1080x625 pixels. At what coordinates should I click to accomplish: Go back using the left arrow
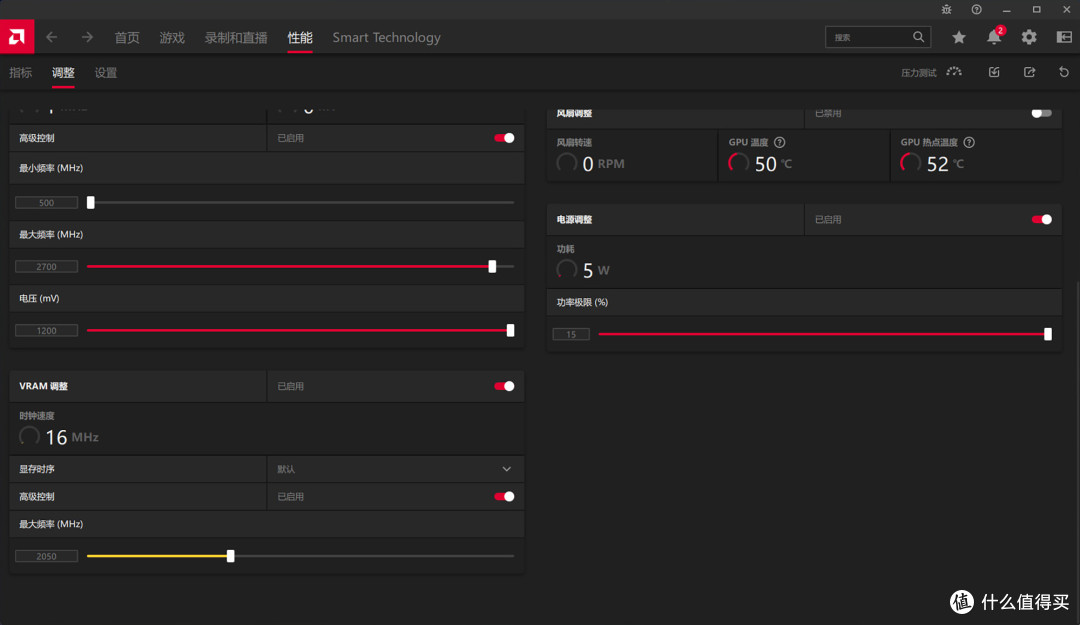click(x=52, y=37)
